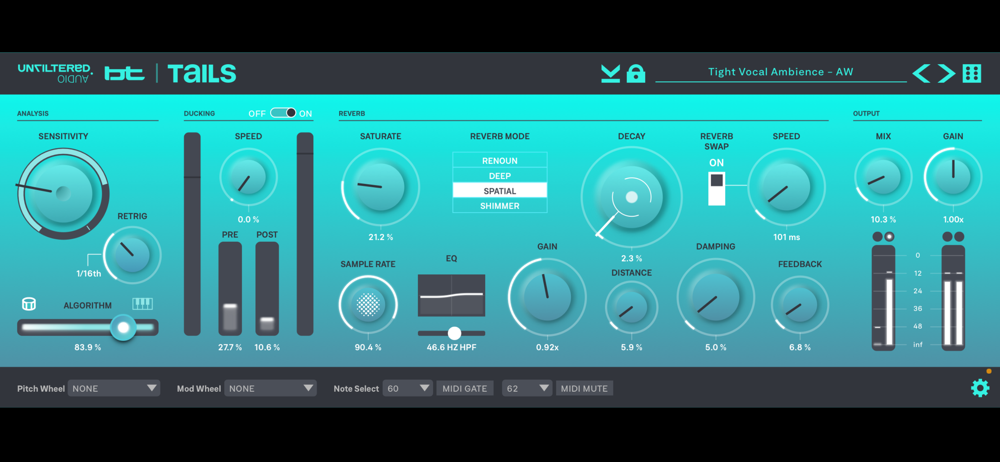The height and width of the screenshot is (462, 1000).
Task: Click the 2.3 % decay value
Action: 631,258
